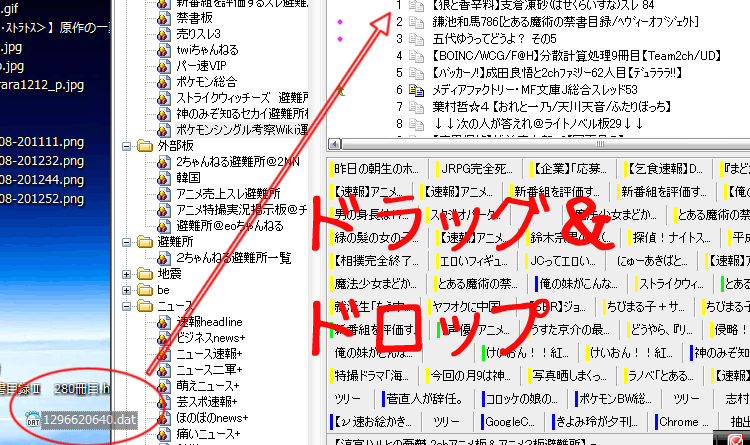Click thread document icon on row 7
Viewport: 750px width, 445px height.
point(416,107)
